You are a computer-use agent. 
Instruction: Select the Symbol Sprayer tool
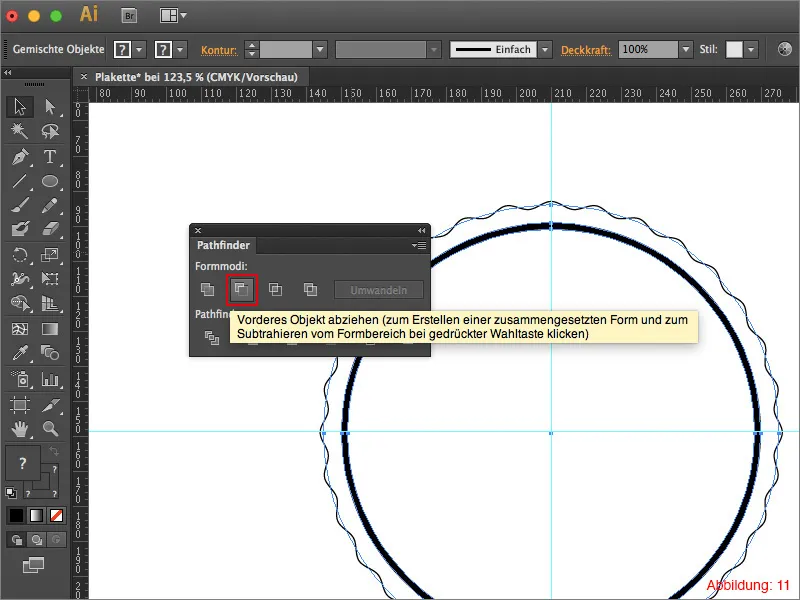click(20, 379)
